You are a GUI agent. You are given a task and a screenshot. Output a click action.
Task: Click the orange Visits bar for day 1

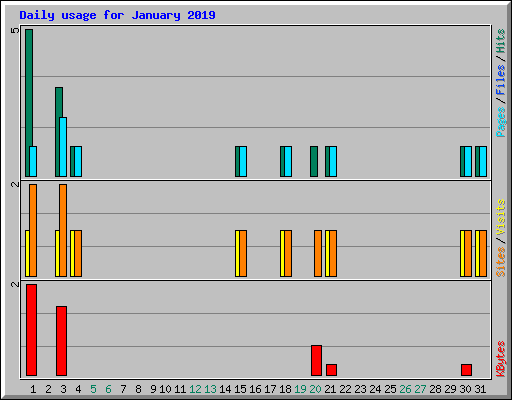pos(33,230)
